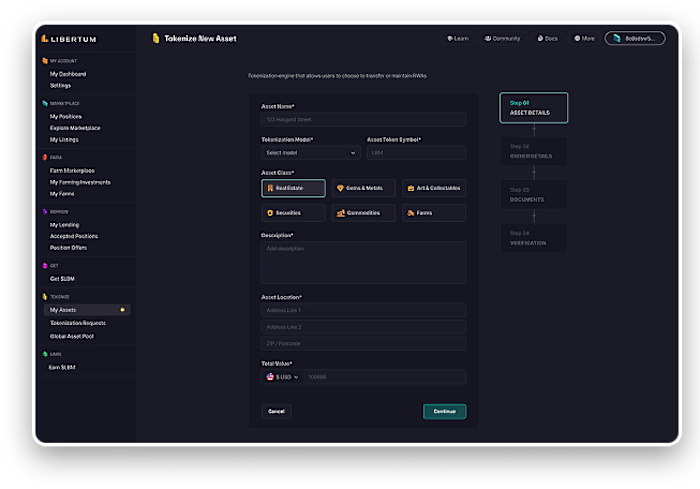Click the Address Line 1 field
The height and width of the screenshot is (489, 700).
pyautogui.click(x=363, y=310)
